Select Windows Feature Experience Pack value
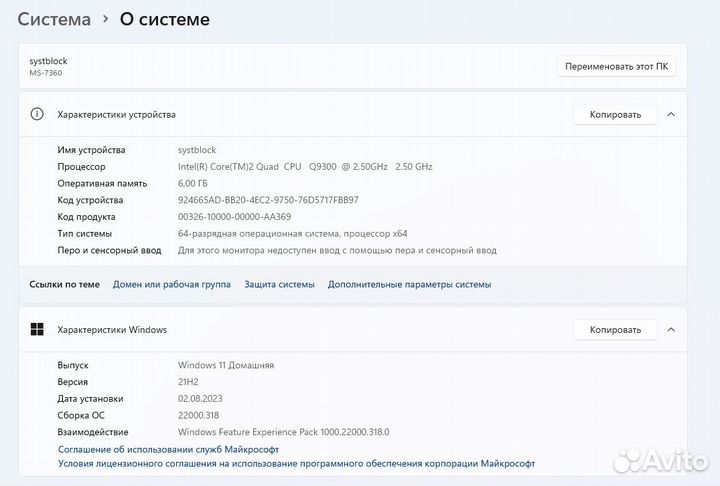720x486 pixels. [x=283, y=432]
